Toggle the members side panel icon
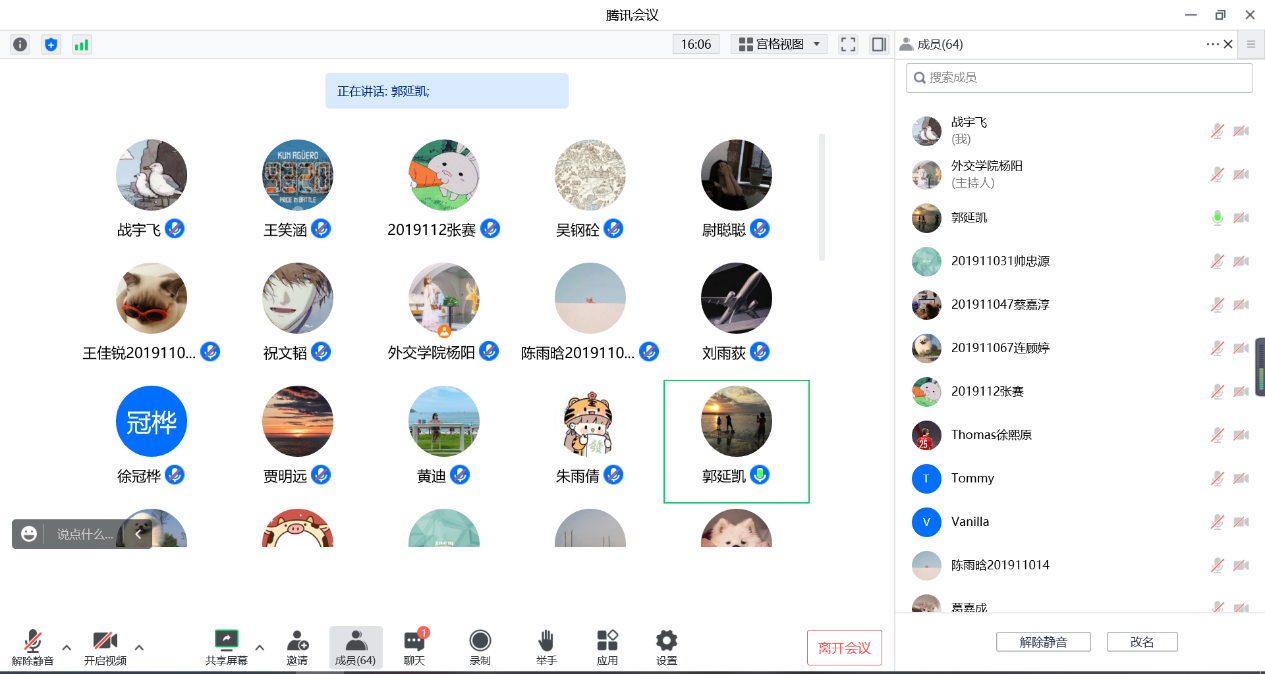The width and height of the screenshot is (1265, 674). [x=879, y=44]
